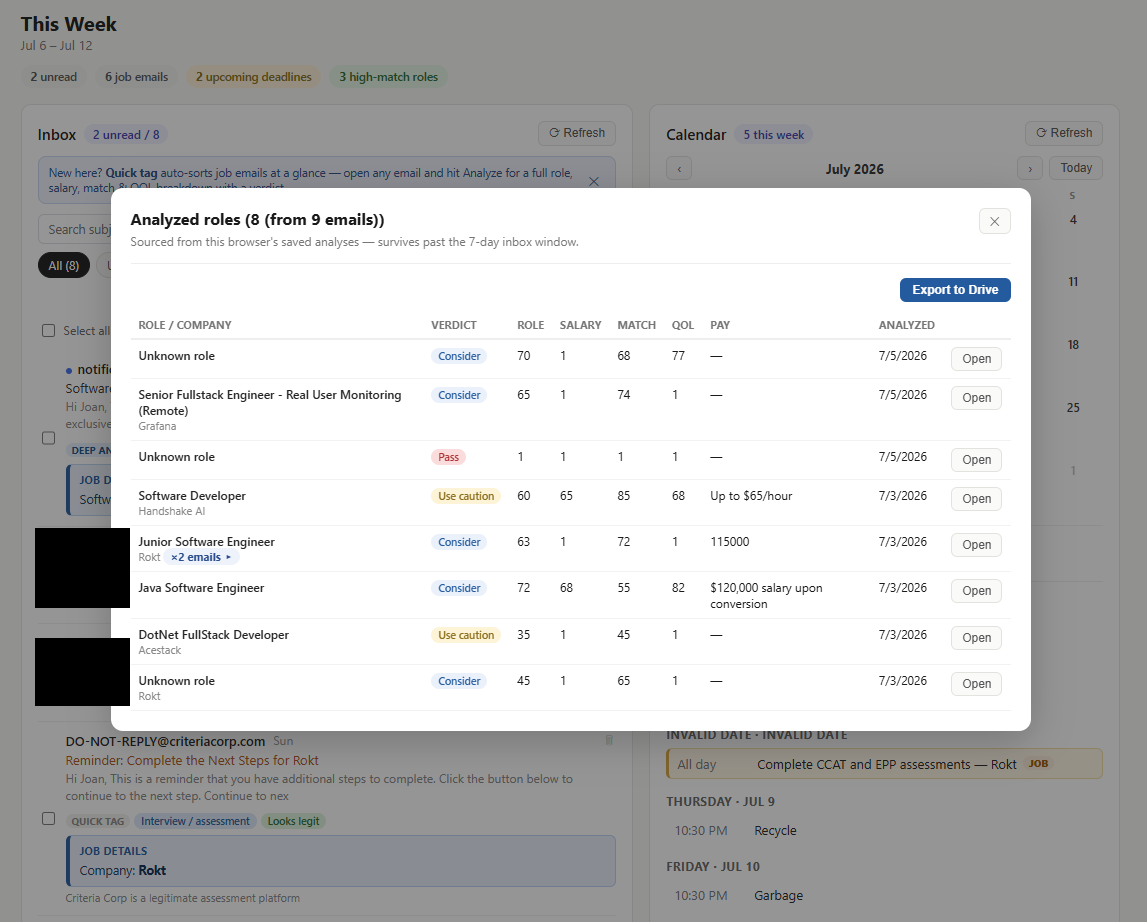Viewport: 1147px width, 922px height.
Task: Click the 3 high-match roles chip
Action: [x=388, y=77]
